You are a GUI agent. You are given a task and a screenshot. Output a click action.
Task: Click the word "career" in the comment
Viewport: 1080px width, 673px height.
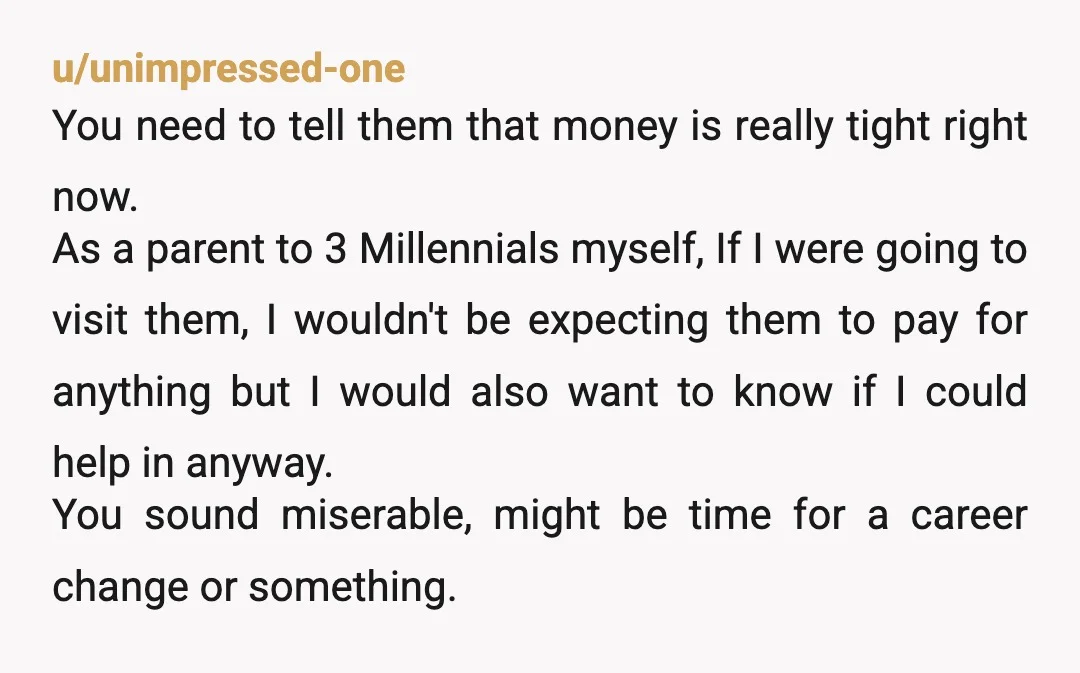click(969, 515)
